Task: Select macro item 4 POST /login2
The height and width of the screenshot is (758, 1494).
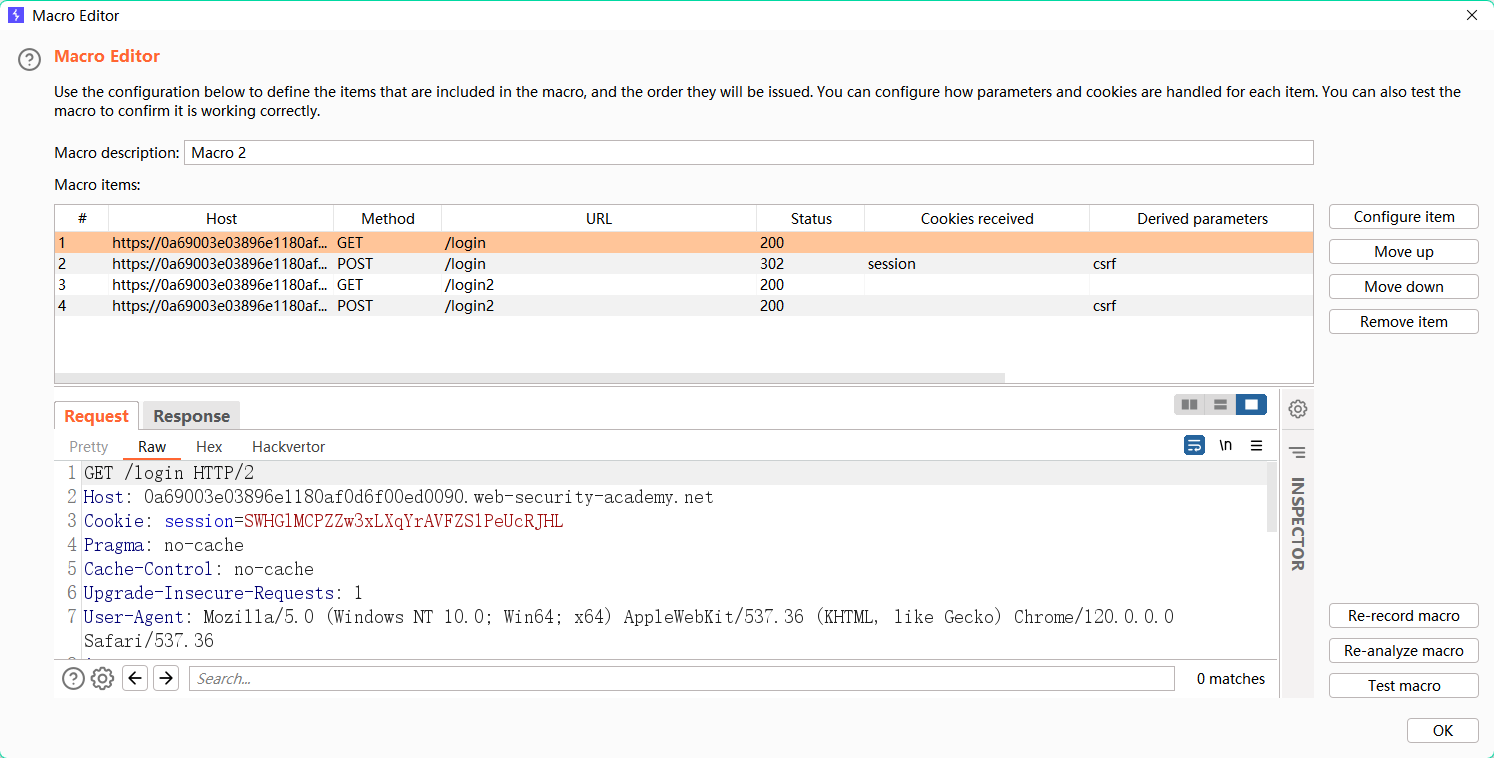Action: 684,306
